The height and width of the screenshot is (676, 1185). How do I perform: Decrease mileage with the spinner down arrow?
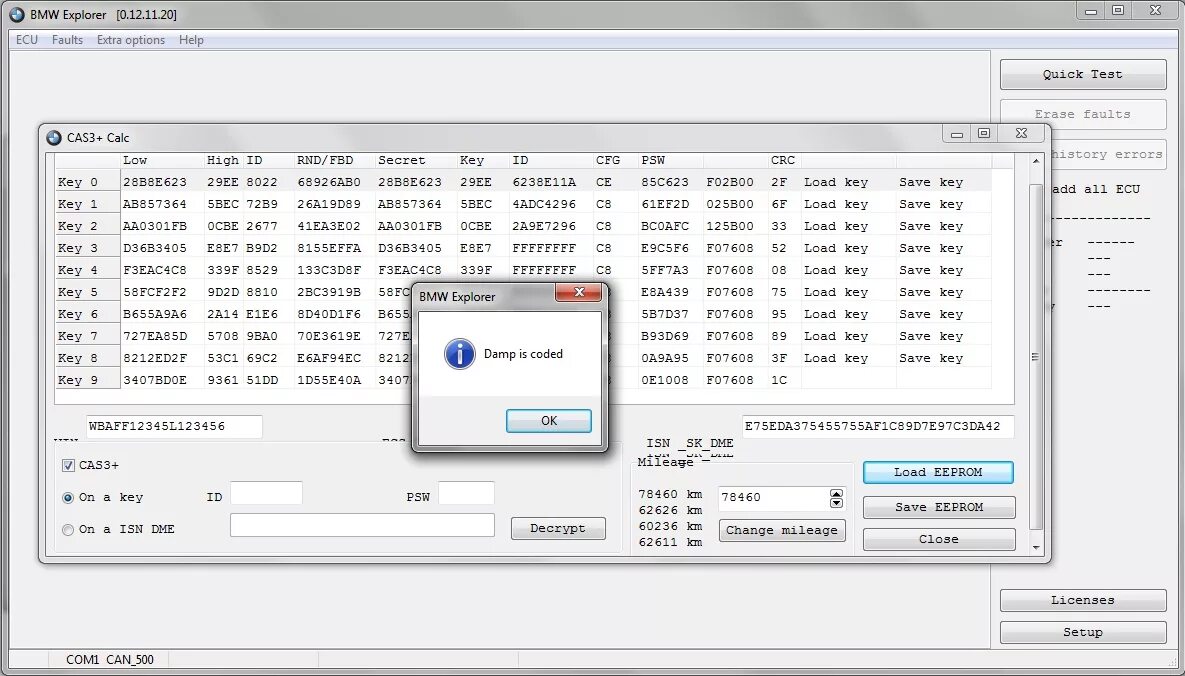pyautogui.click(x=837, y=503)
